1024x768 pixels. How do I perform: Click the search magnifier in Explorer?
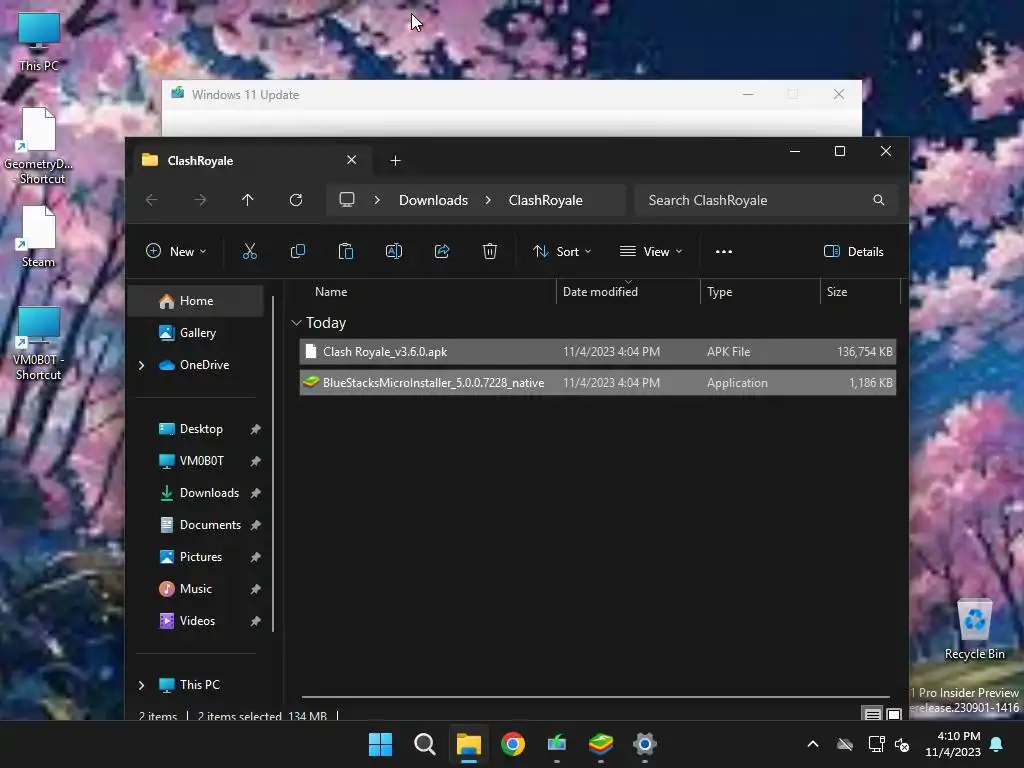pyautogui.click(x=878, y=200)
